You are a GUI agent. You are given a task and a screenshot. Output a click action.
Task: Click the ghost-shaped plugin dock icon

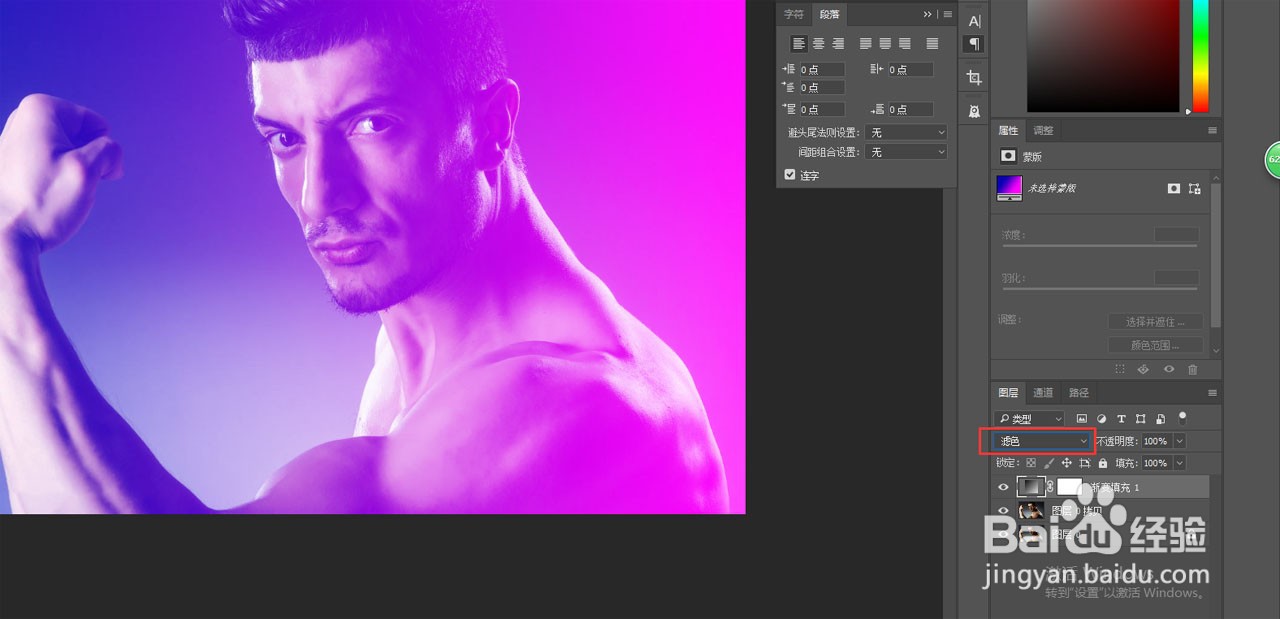[x=974, y=111]
